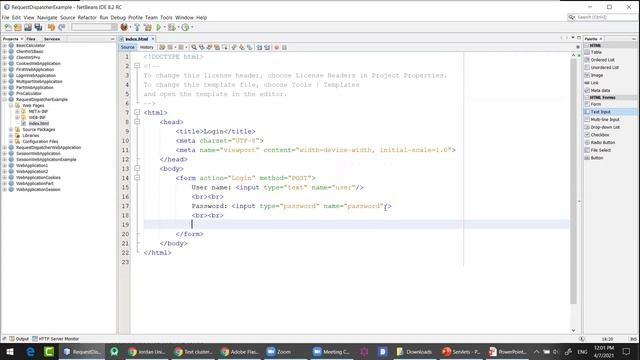Minimize the Projects panel
Viewport: 640px width, 360px height.
[x=112, y=39]
